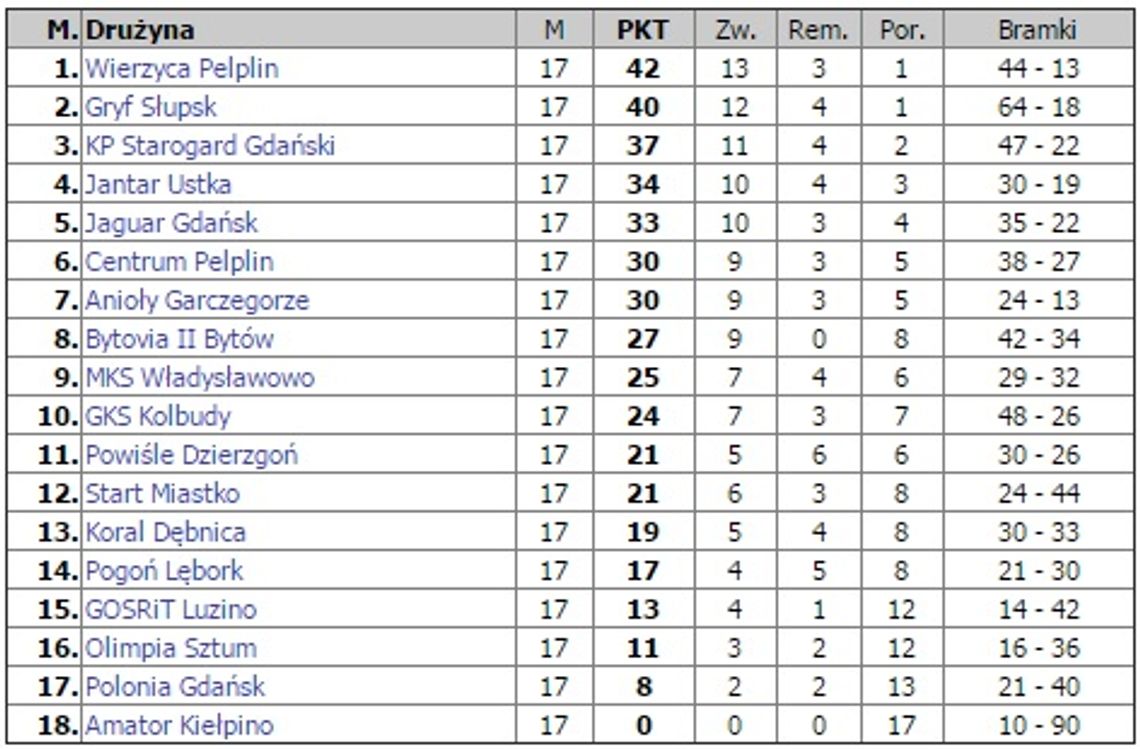The width and height of the screenshot is (1140, 749).
Task: Click the GKS Kolbudy link
Action: [158, 416]
